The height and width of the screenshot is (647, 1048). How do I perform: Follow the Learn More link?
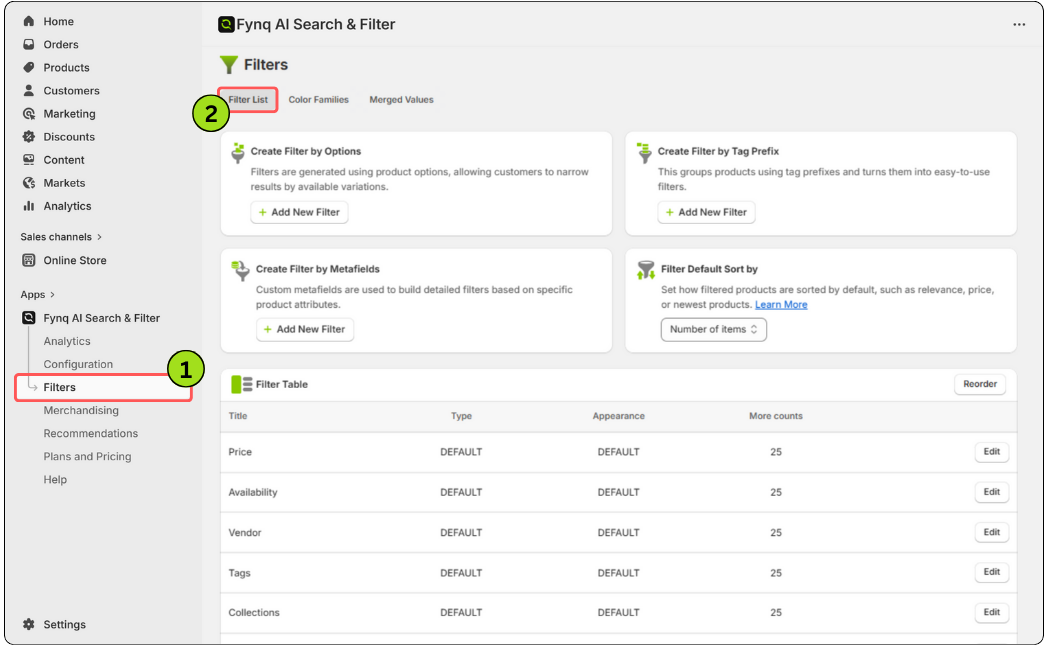click(781, 305)
